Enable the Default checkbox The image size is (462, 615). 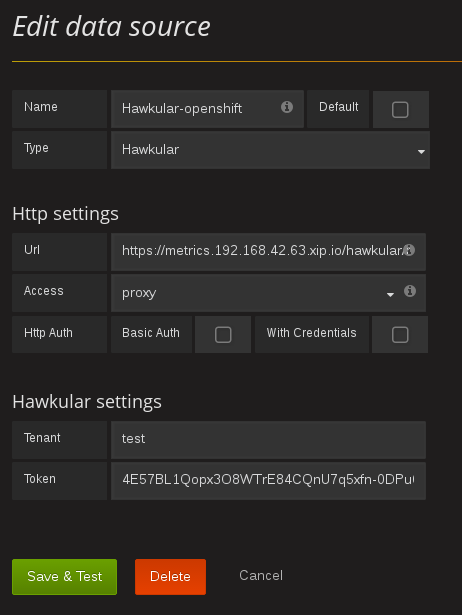(400, 110)
